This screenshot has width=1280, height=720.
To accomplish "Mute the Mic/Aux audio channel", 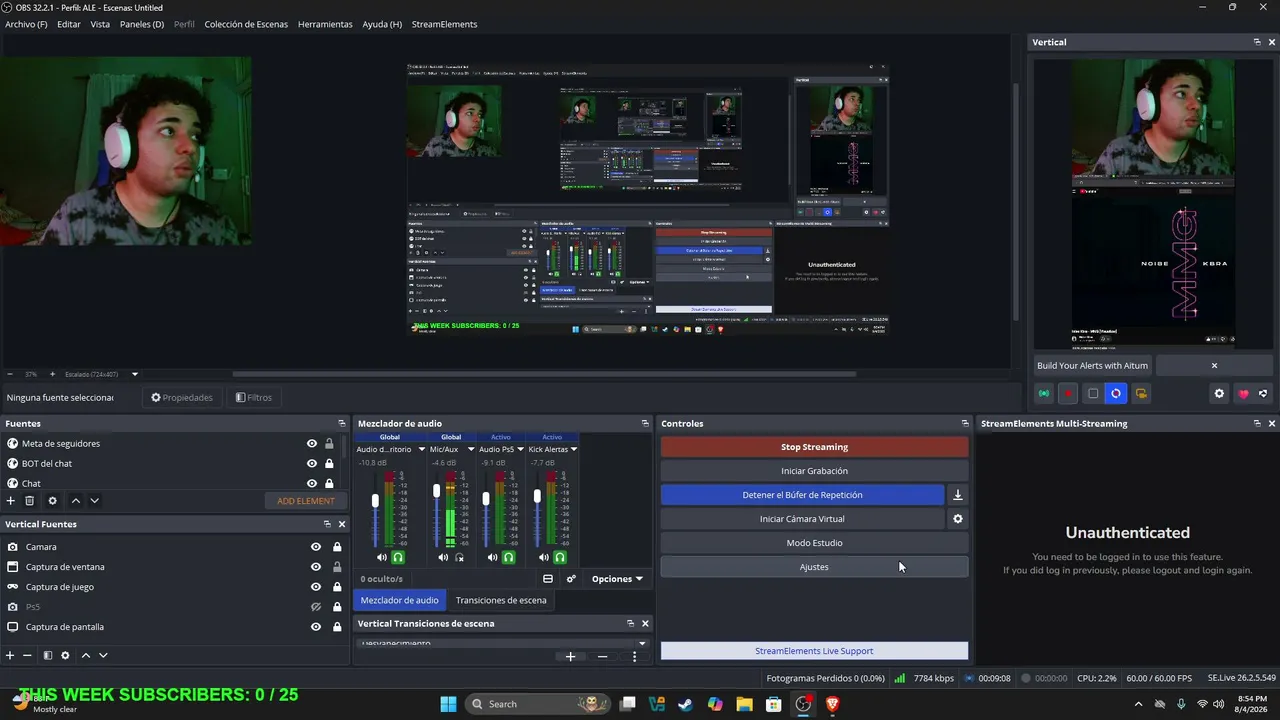I will click(444, 558).
